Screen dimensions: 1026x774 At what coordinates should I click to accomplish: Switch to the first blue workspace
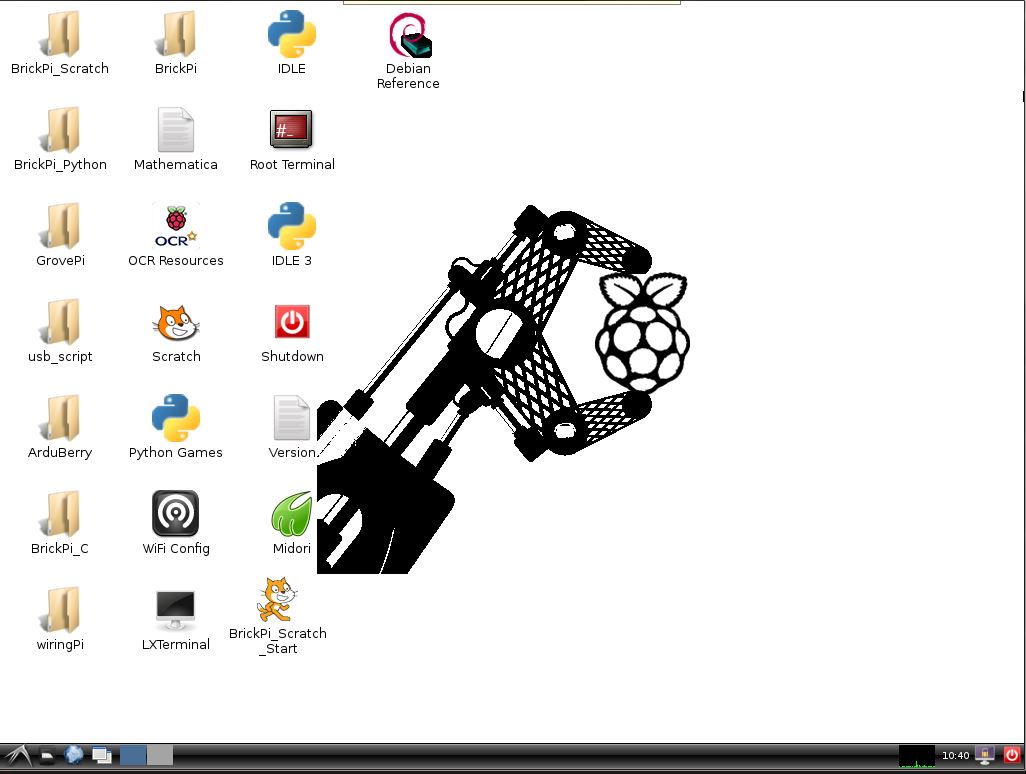pos(133,755)
